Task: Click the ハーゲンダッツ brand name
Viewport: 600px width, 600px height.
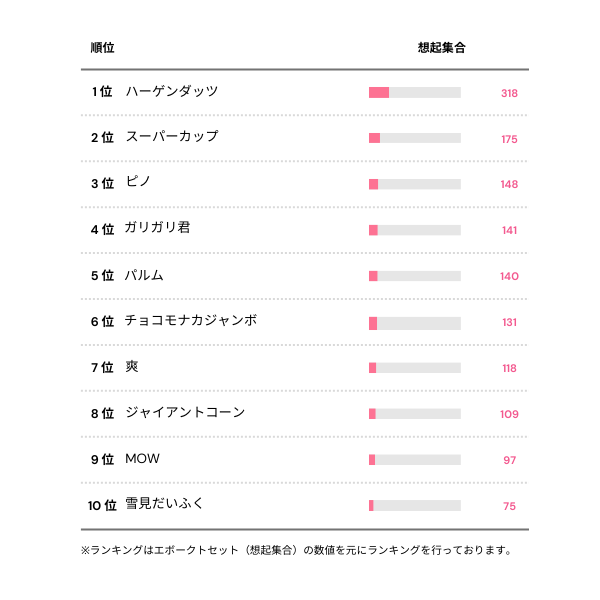Action: (x=172, y=92)
